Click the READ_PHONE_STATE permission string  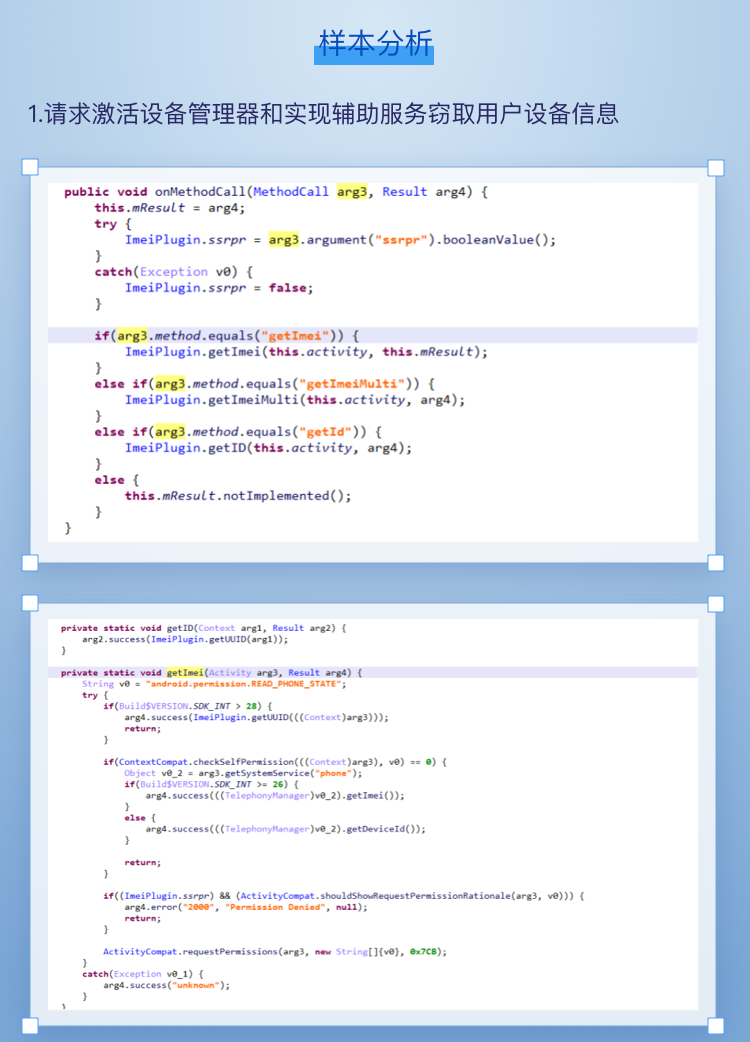246,683
